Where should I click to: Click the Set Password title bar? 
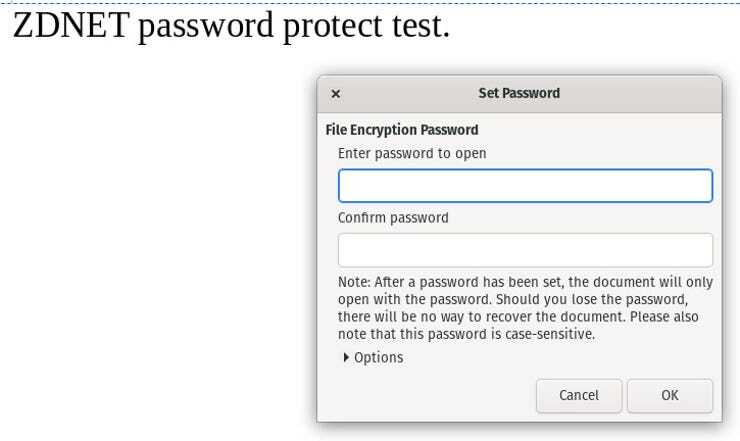click(519, 93)
